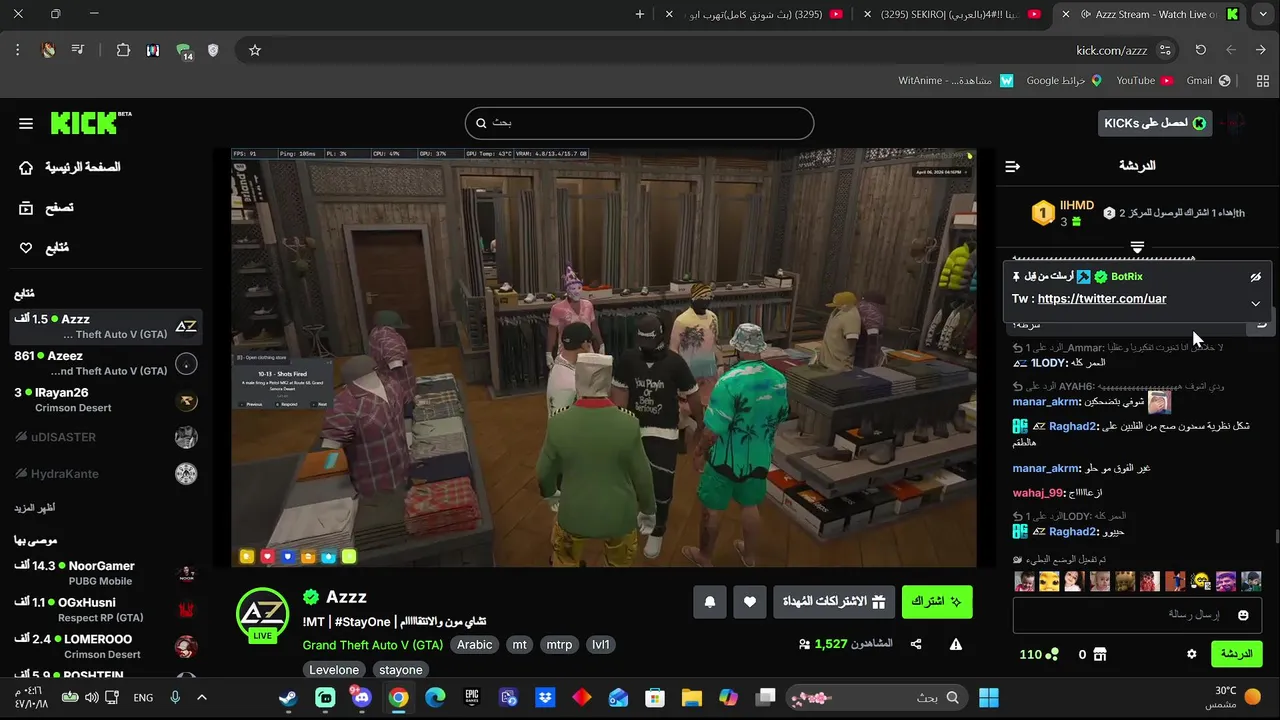Open OGxHusni recommended channel

(105, 610)
